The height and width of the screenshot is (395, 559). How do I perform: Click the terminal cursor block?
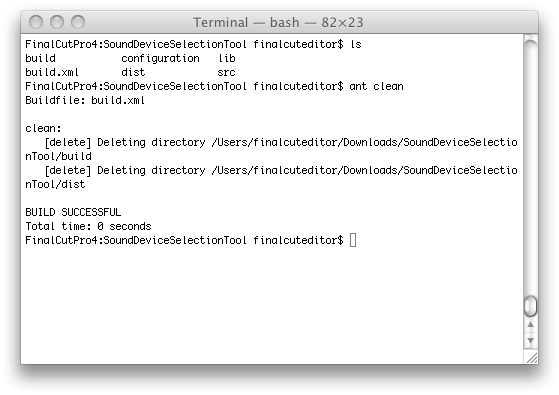tap(353, 240)
